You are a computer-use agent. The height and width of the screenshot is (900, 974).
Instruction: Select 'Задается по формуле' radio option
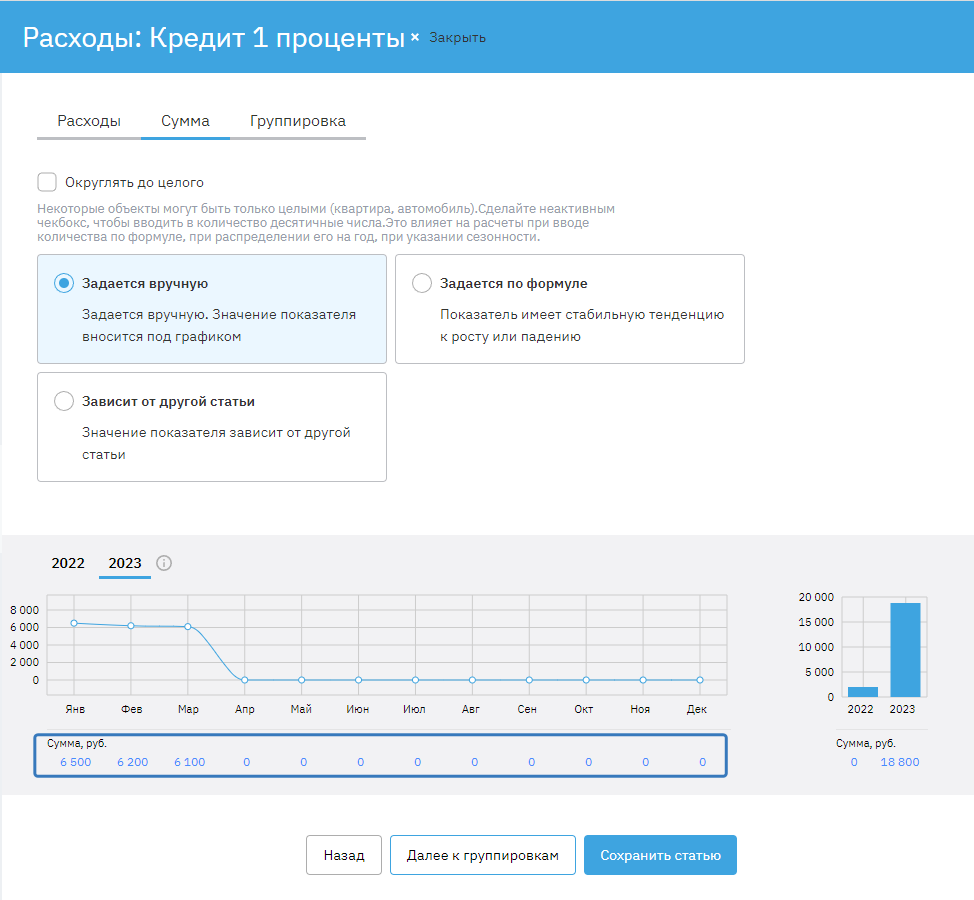coord(422,283)
